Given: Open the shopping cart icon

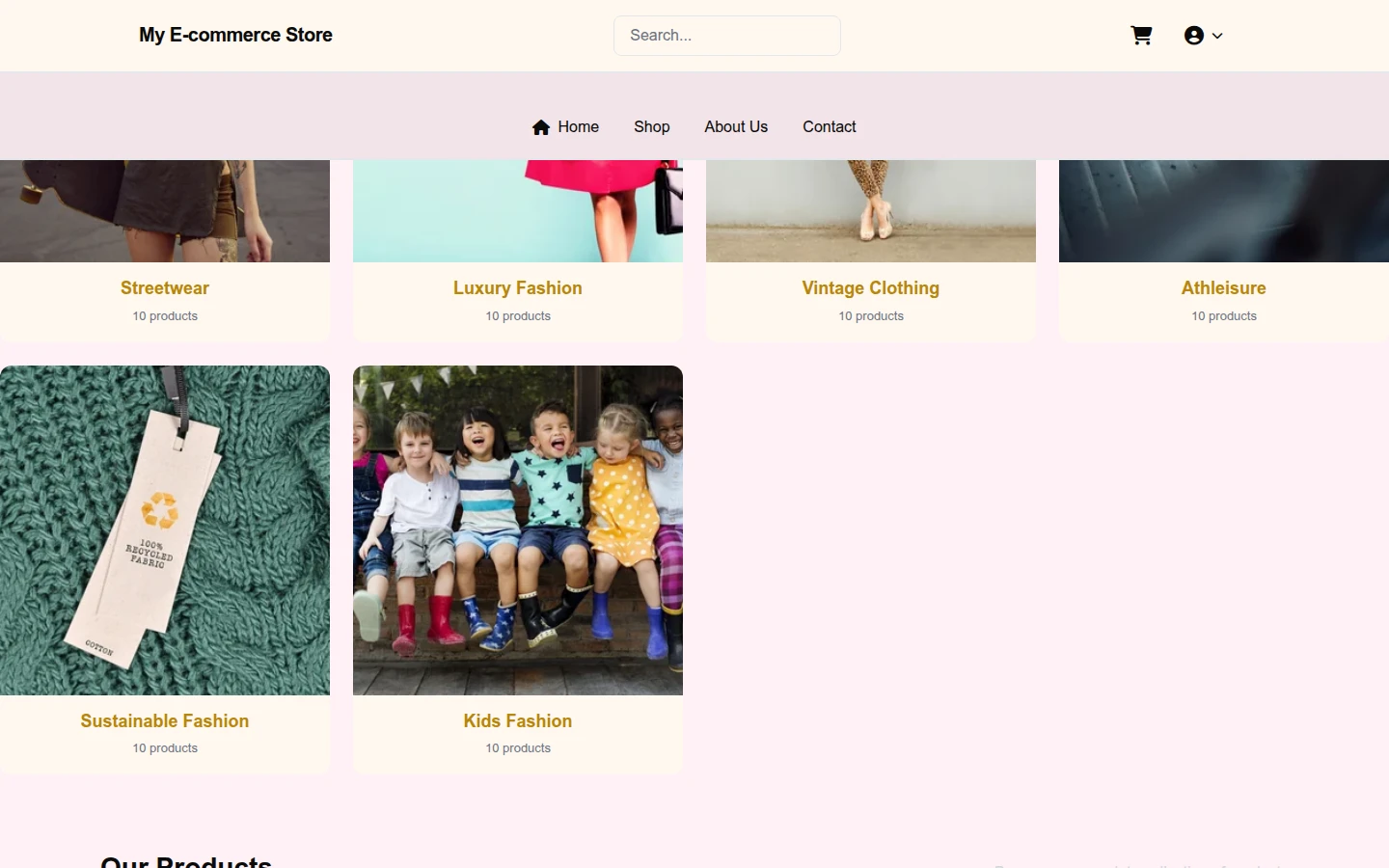Looking at the screenshot, I should pos(1141,36).
